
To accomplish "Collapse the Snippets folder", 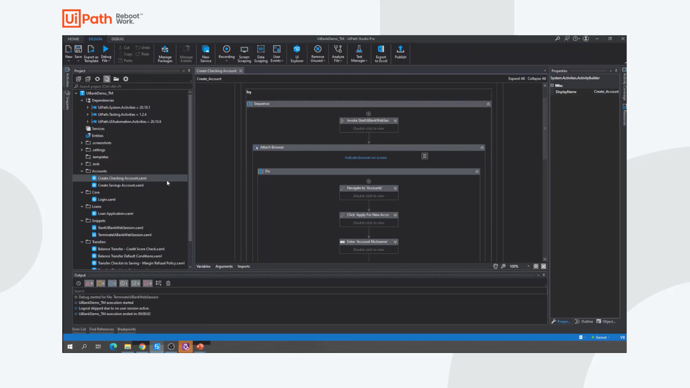I will click(82, 221).
